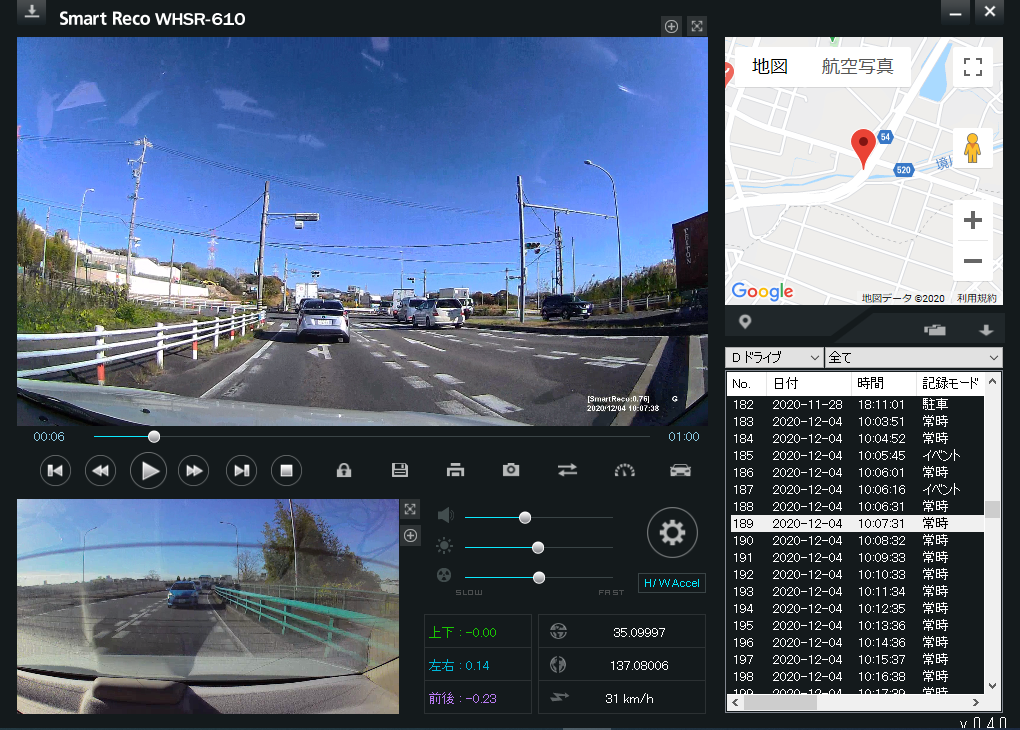Click the printer icon below the video
1020x730 pixels.
(x=456, y=470)
